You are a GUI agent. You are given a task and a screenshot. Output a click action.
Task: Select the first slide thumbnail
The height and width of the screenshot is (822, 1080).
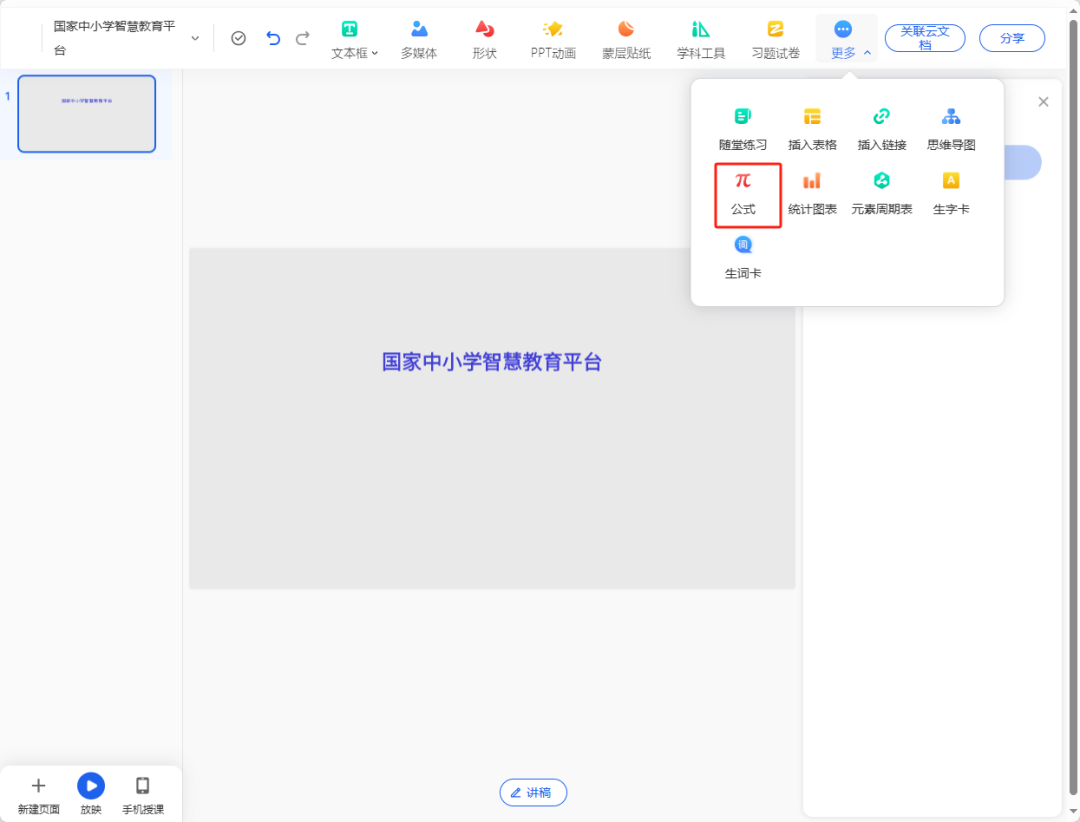pos(86,113)
